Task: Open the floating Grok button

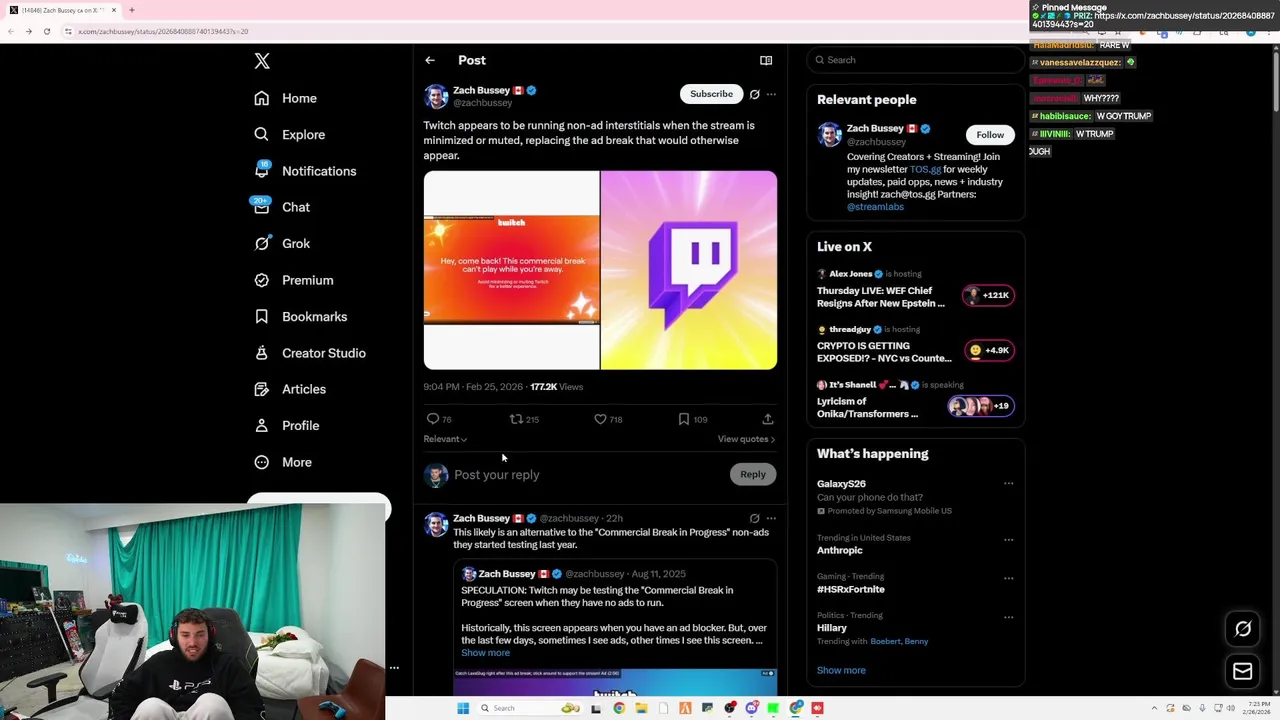Action: [1243, 629]
